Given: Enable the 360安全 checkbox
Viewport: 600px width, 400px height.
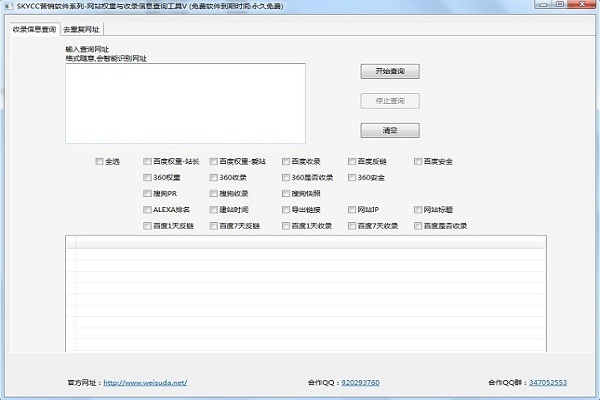Looking at the screenshot, I should pos(352,178).
